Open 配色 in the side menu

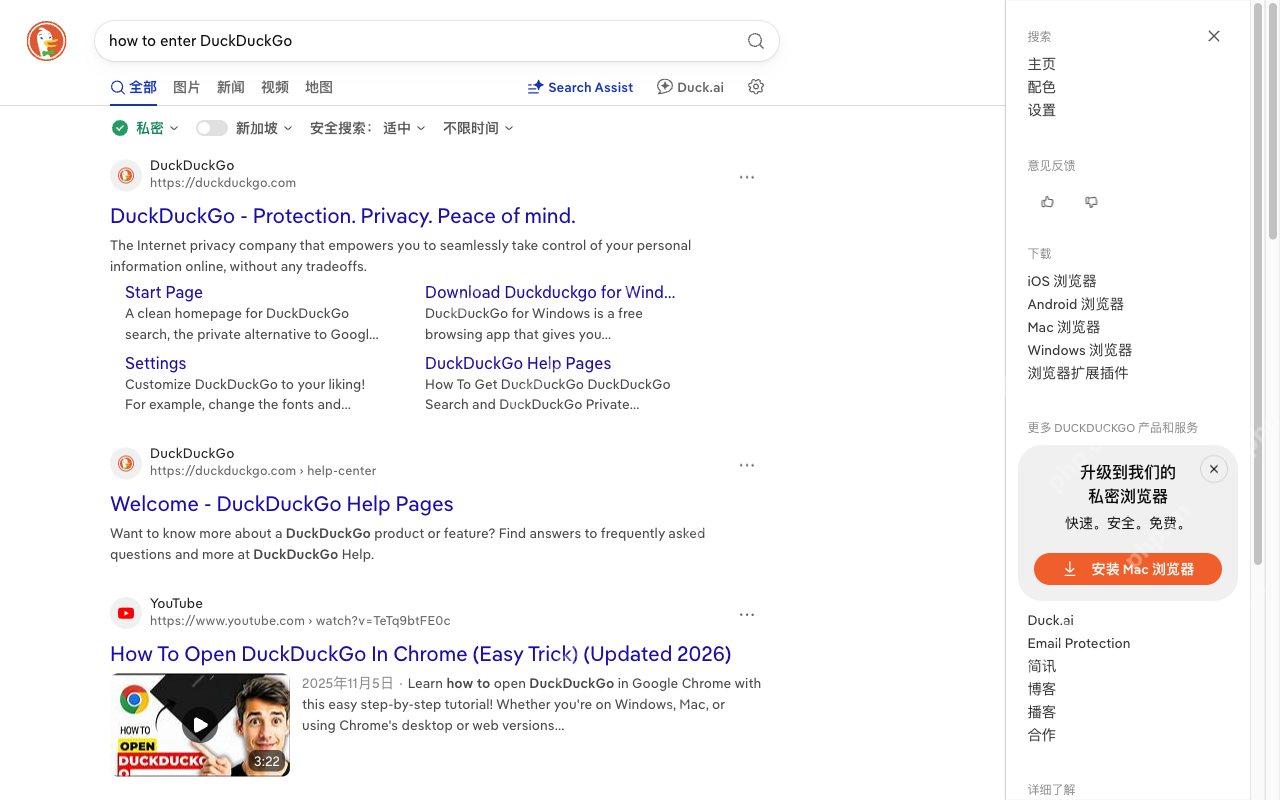(1042, 87)
